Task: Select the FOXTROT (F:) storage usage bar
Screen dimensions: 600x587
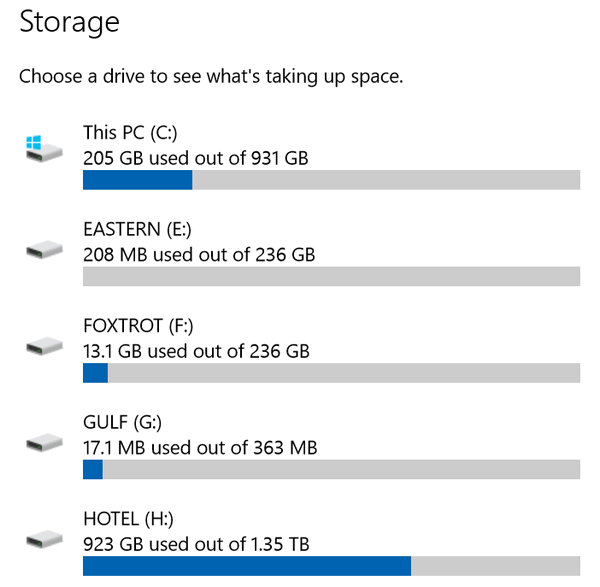Action: pos(331,373)
